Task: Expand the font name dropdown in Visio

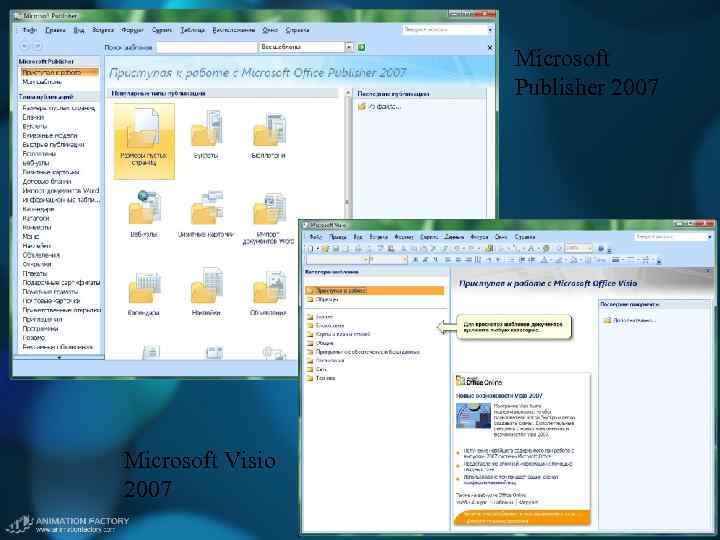Action: click(x=366, y=260)
